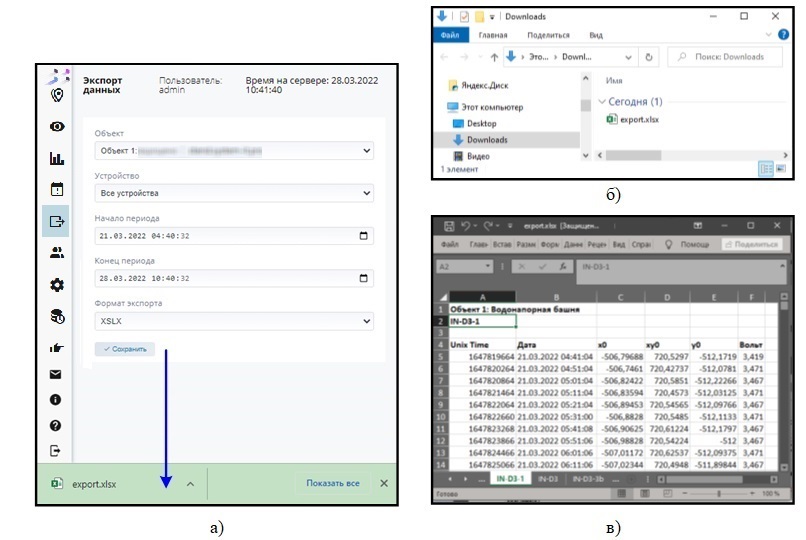This screenshot has height=540, width=806.
Task: Click Excel save icon in title bar
Action: (x=449, y=227)
